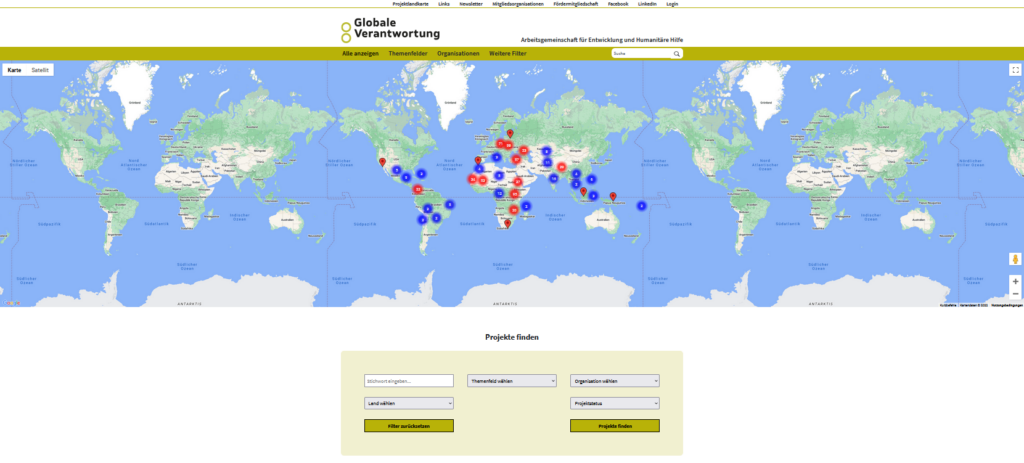This screenshot has height=463, width=1024.
Task: Switch map to Satellit view
Action: (40, 70)
